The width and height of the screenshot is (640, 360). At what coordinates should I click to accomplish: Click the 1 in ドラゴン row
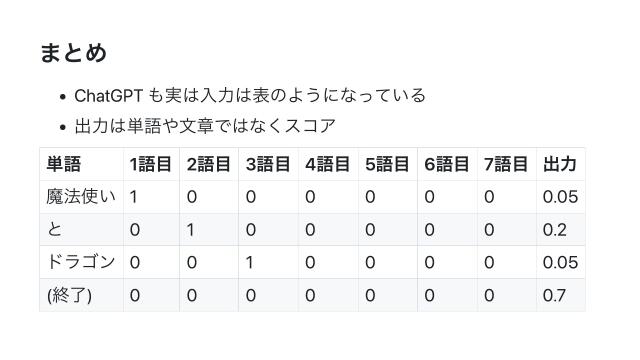[x=249, y=262]
